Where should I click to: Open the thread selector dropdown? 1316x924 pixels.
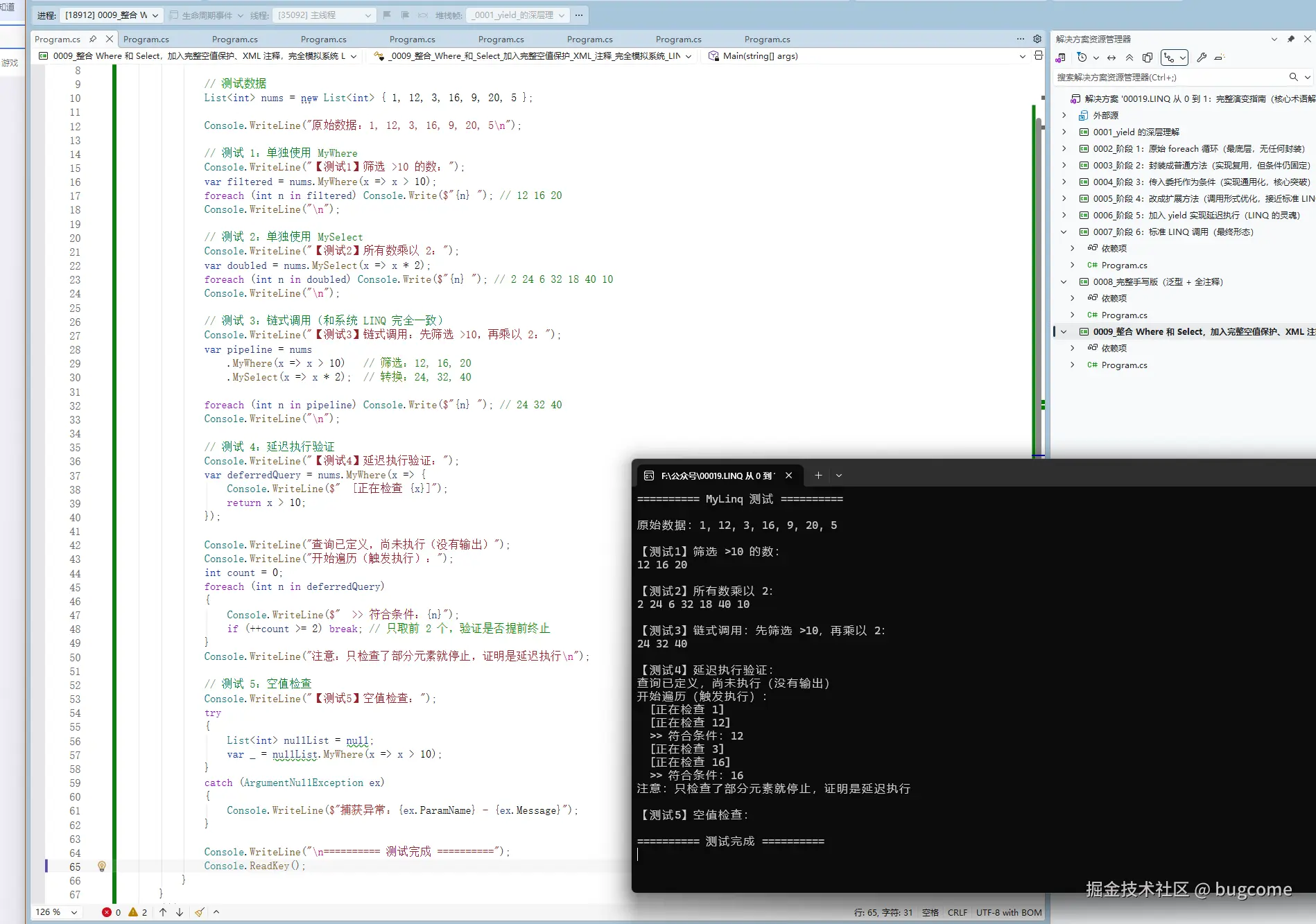(324, 15)
